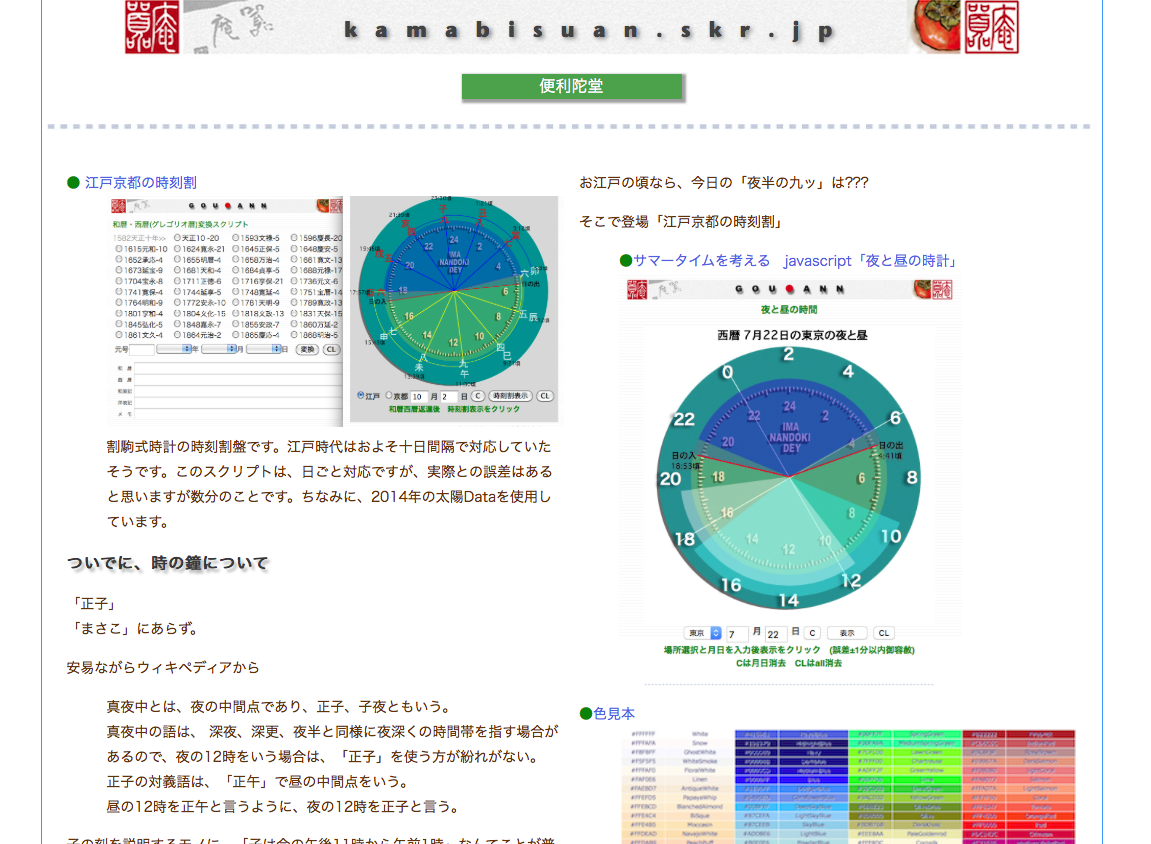This screenshot has width=1151, height=844.
Task: Click the persimmon image in the top banner
Action: click(x=936, y=27)
